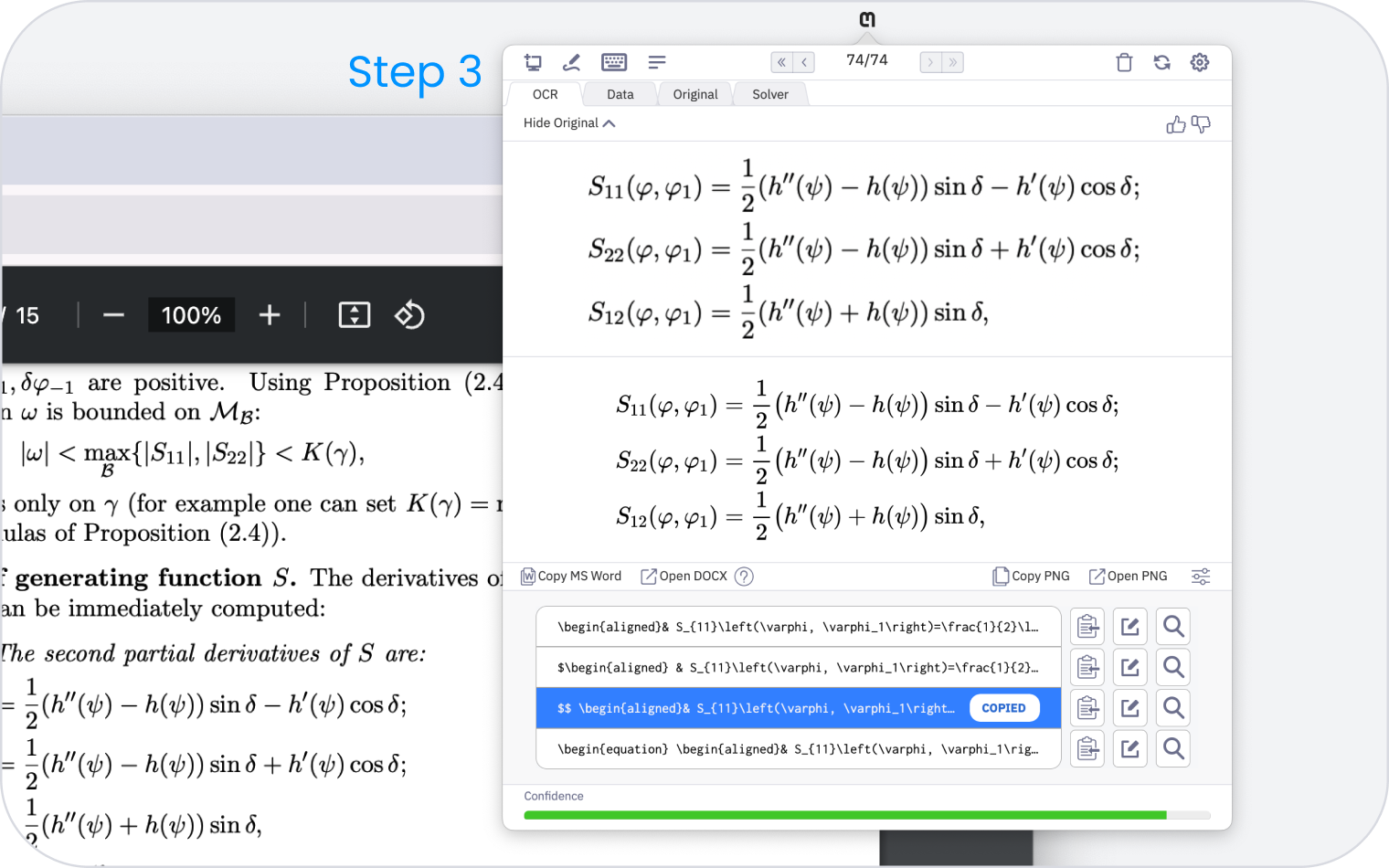Open Mathpix settings via the gear icon
Image resolution: width=1389 pixels, height=868 pixels.
pos(1200,62)
